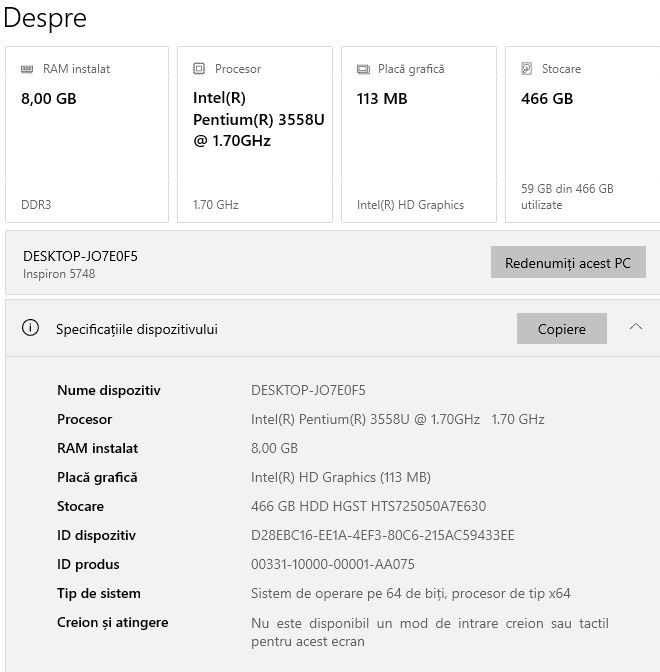Click the Copiere button
The image size is (660, 672).
561,329
